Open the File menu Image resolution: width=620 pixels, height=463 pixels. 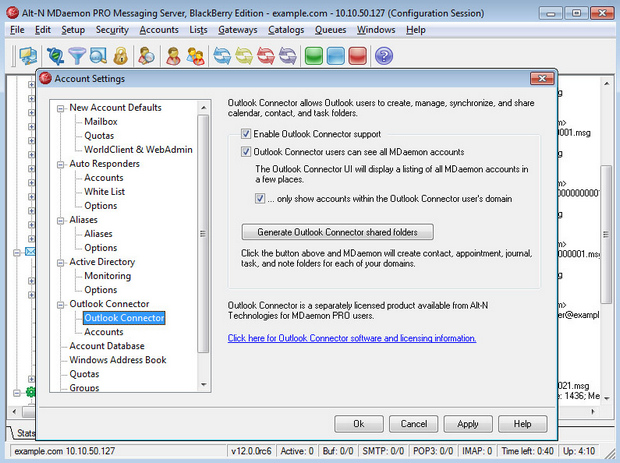(x=17, y=30)
